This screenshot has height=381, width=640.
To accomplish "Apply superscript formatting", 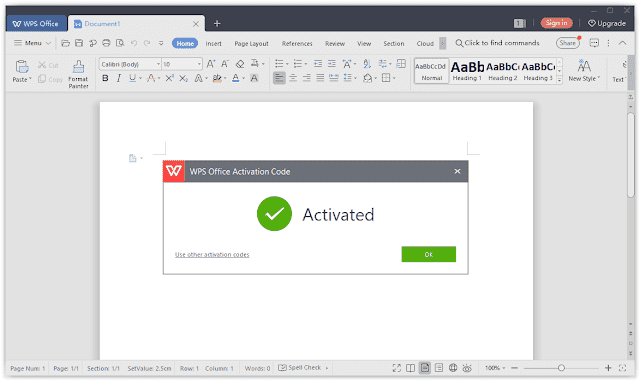I will click(x=169, y=78).
